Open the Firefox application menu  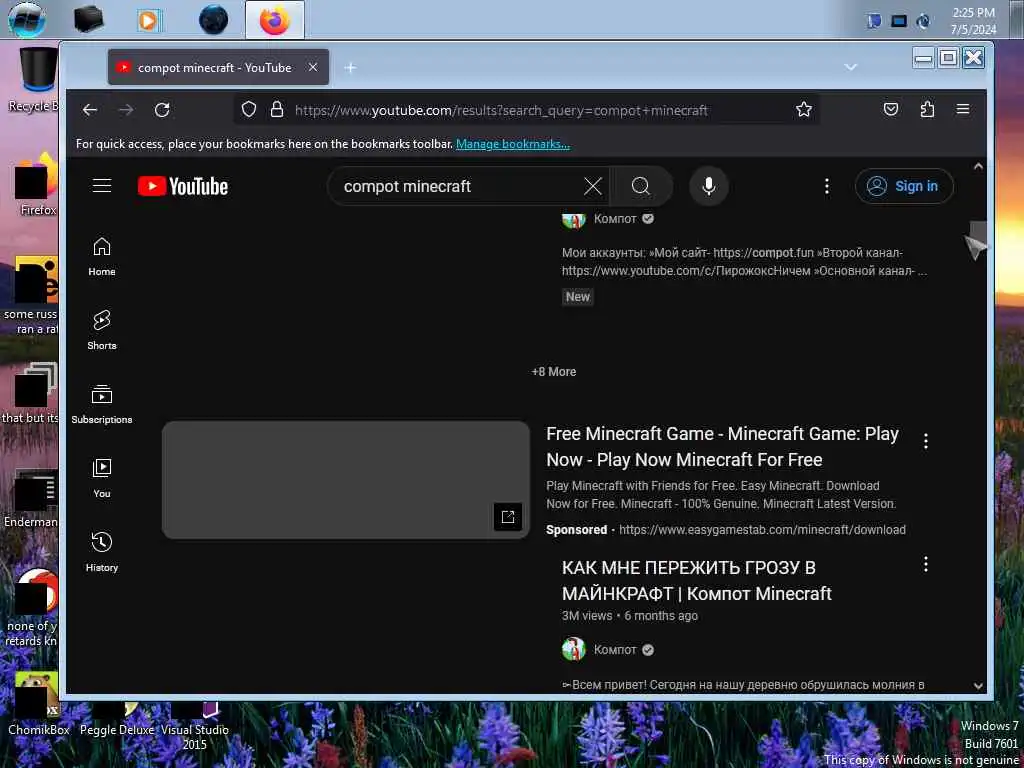pos(963,110)
